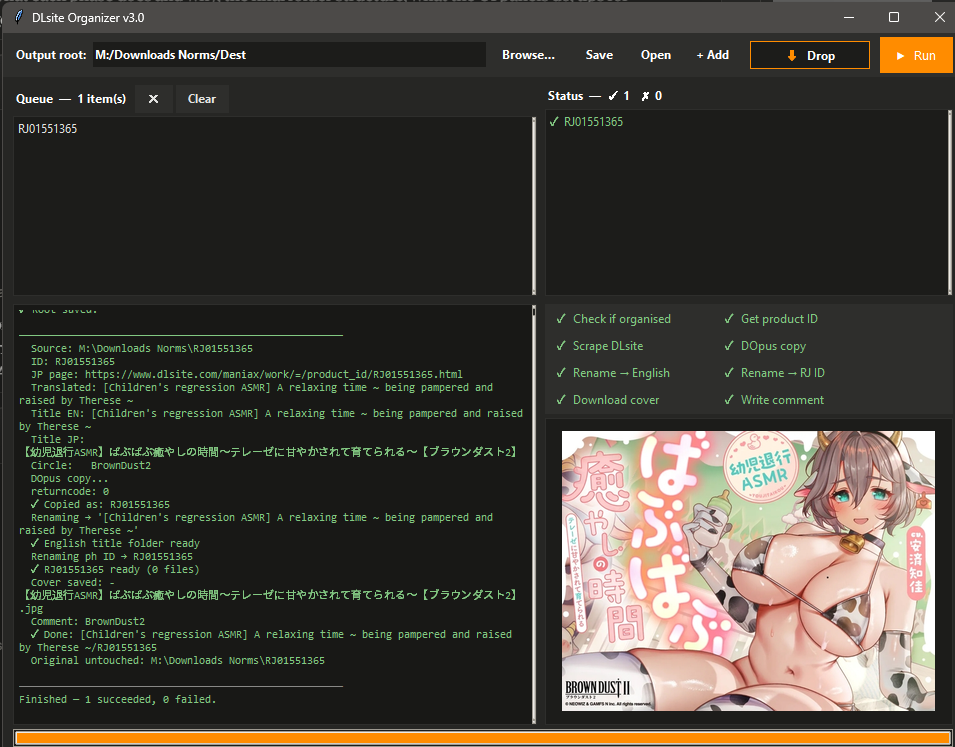Click the Original untouched log line
The image size is (955, 747).
177,660
